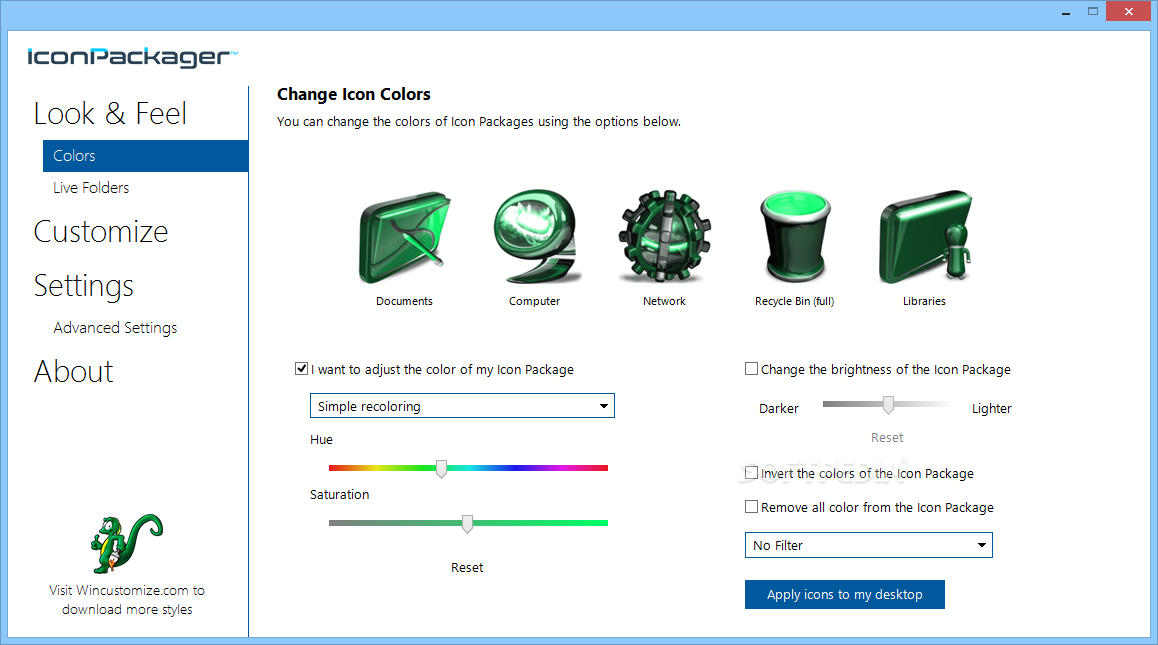The height and width of the screenshot is (645, 1158).
Task: Check Invert the colors option
Action: (751, 473)
